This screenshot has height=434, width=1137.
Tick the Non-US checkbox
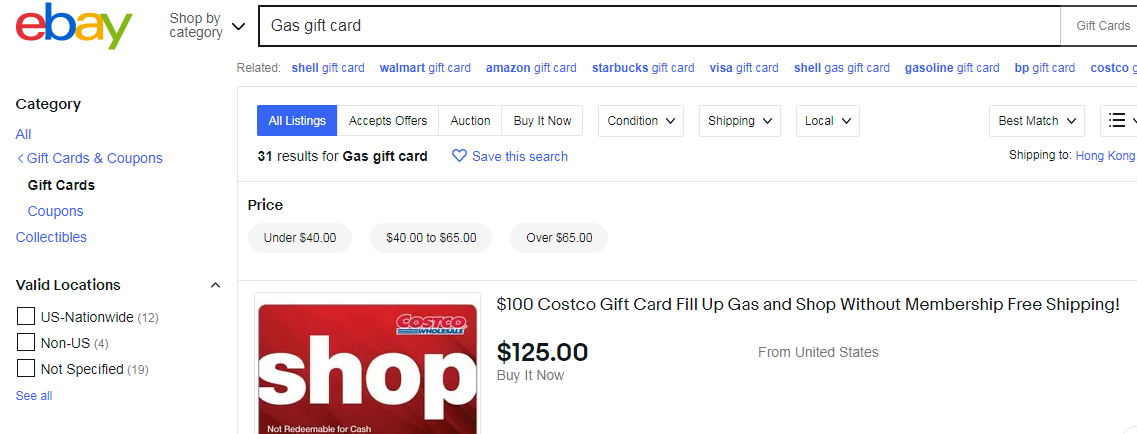(26, 343)
